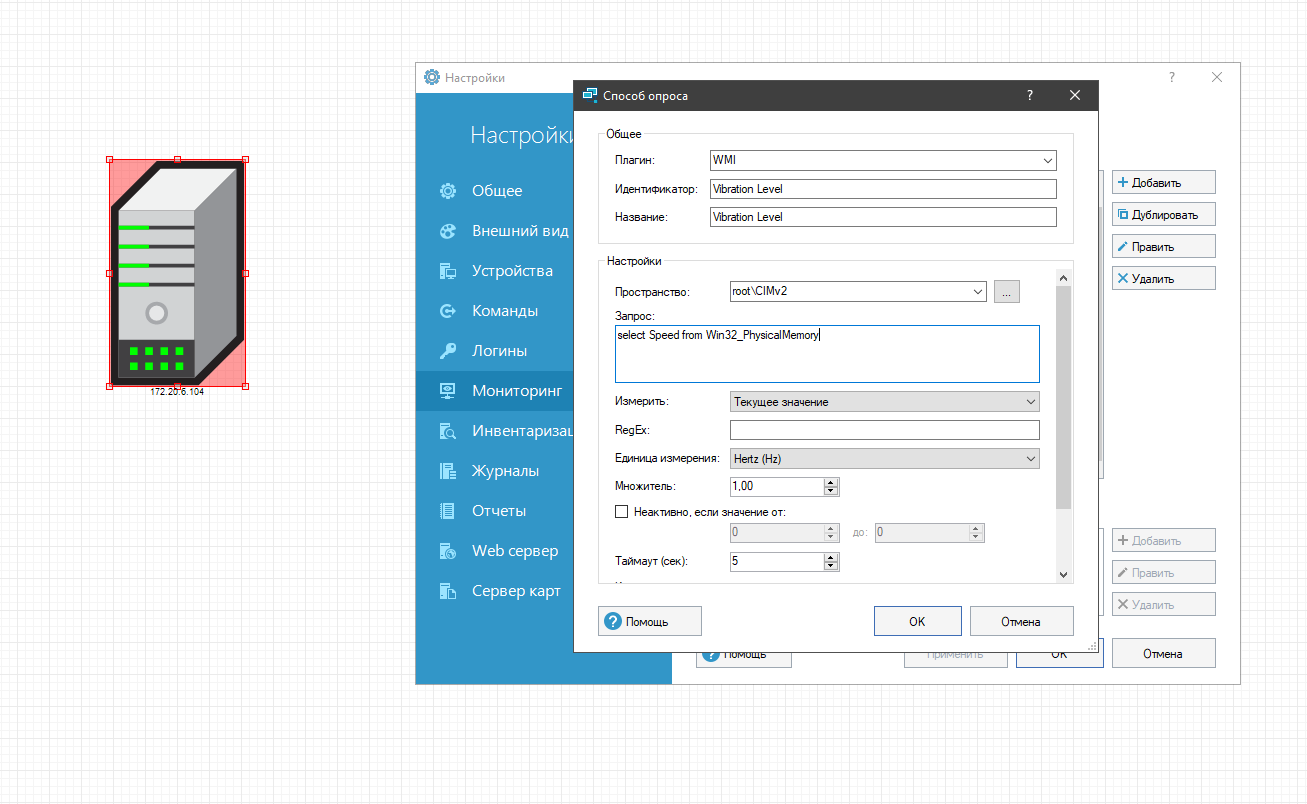Decrease the Множитель value with down arrow

(831, 491)
